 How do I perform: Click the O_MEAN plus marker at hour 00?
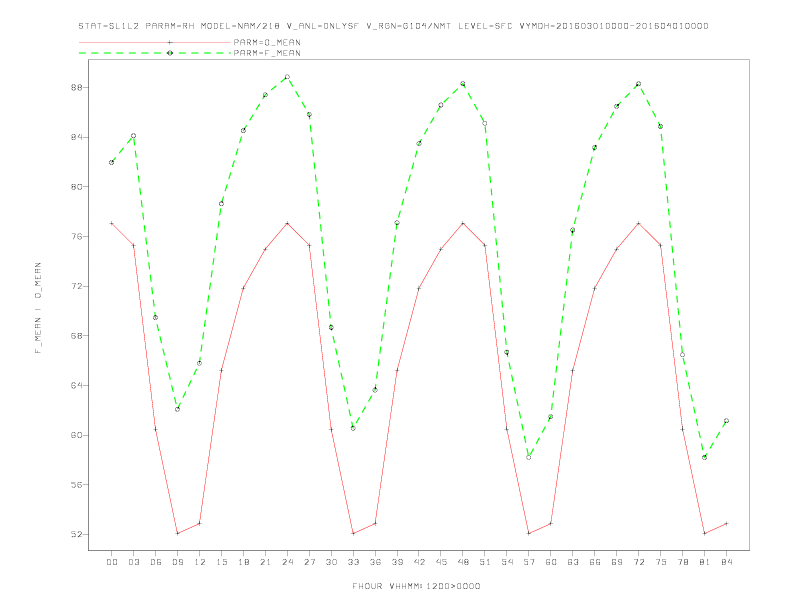tap(112, 223)
